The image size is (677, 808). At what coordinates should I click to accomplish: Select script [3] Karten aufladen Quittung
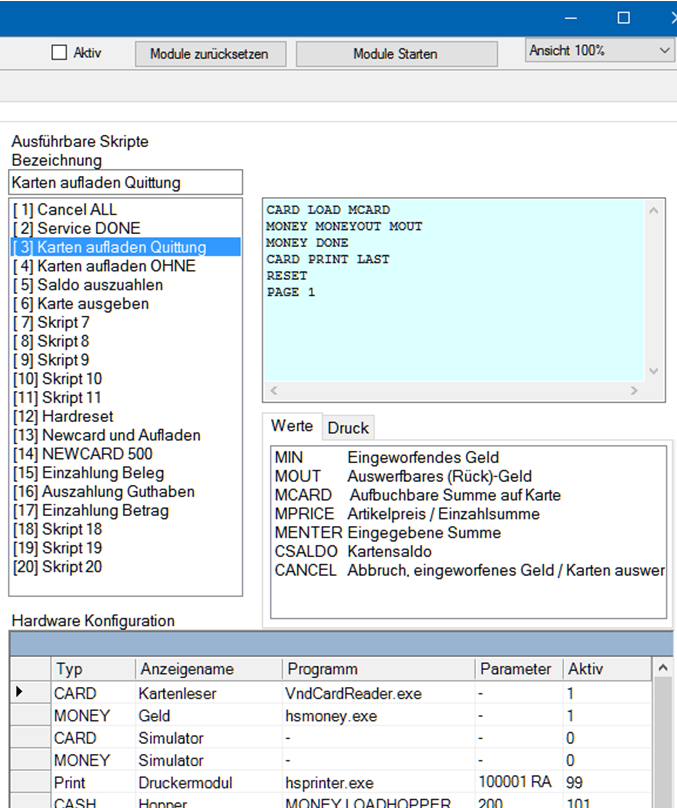click(126, 247)
